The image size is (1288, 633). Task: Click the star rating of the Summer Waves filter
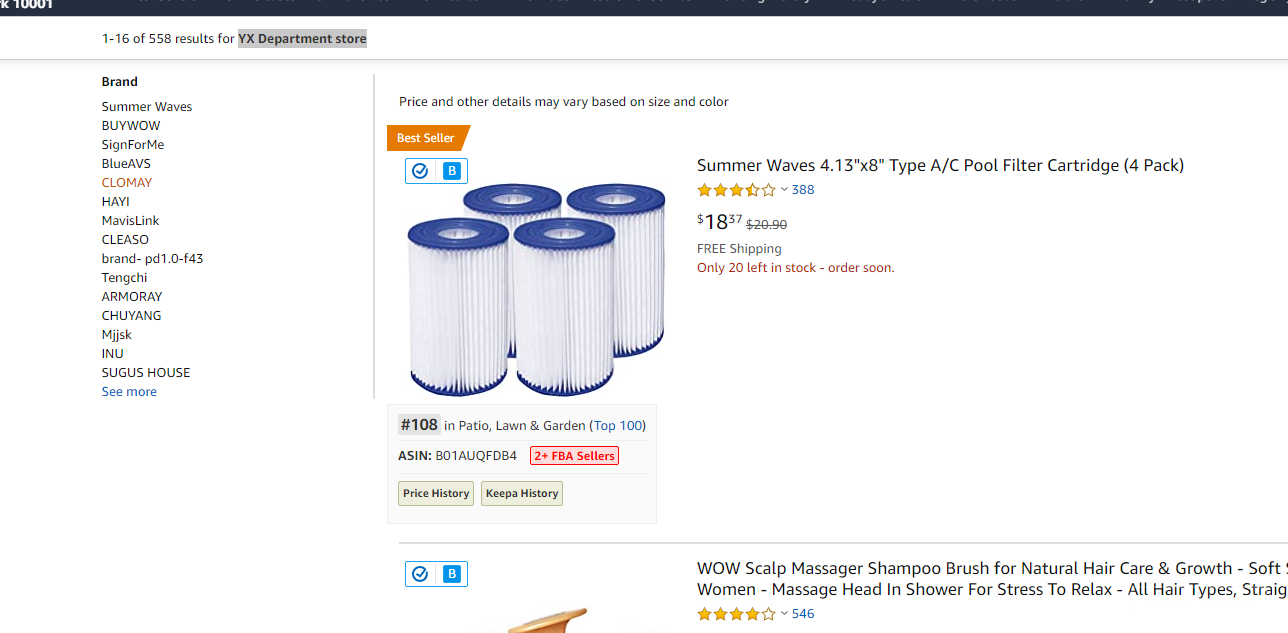pyautogui.click(x=736, y=190)
